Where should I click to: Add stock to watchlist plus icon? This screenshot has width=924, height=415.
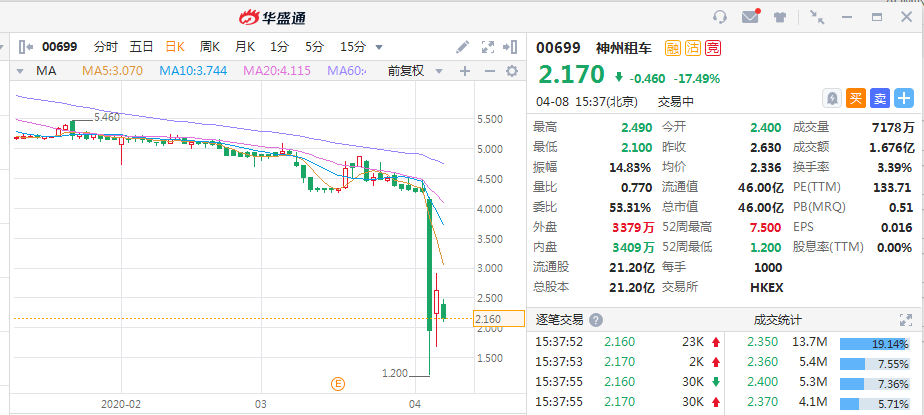[904, 98]
